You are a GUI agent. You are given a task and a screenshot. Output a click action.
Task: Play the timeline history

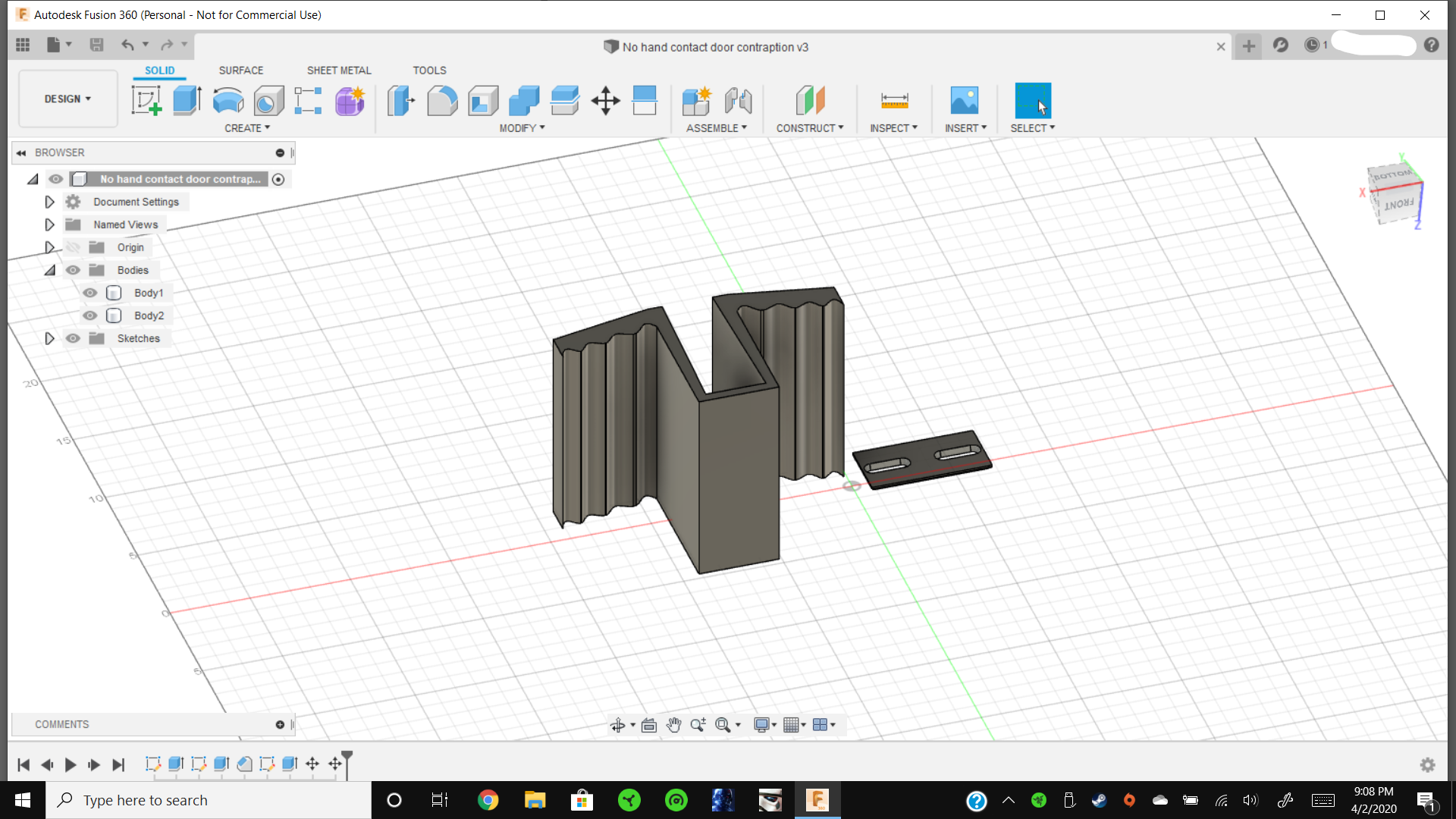(71, 764)
